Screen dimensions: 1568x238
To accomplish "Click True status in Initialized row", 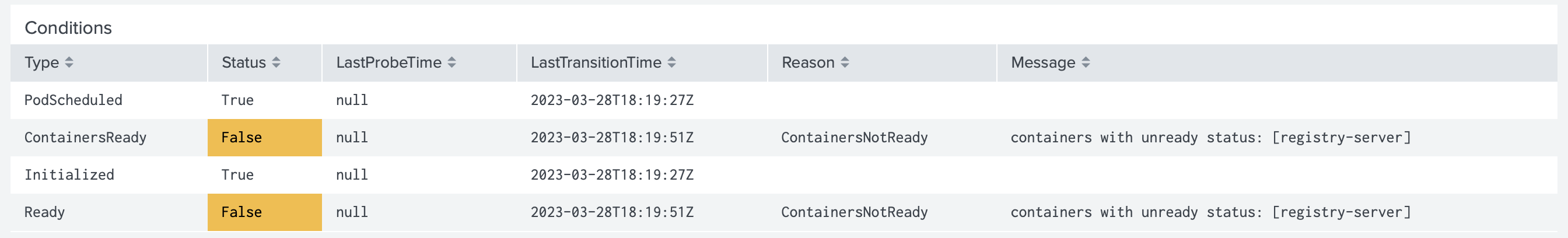I will [x=237, y=174].
